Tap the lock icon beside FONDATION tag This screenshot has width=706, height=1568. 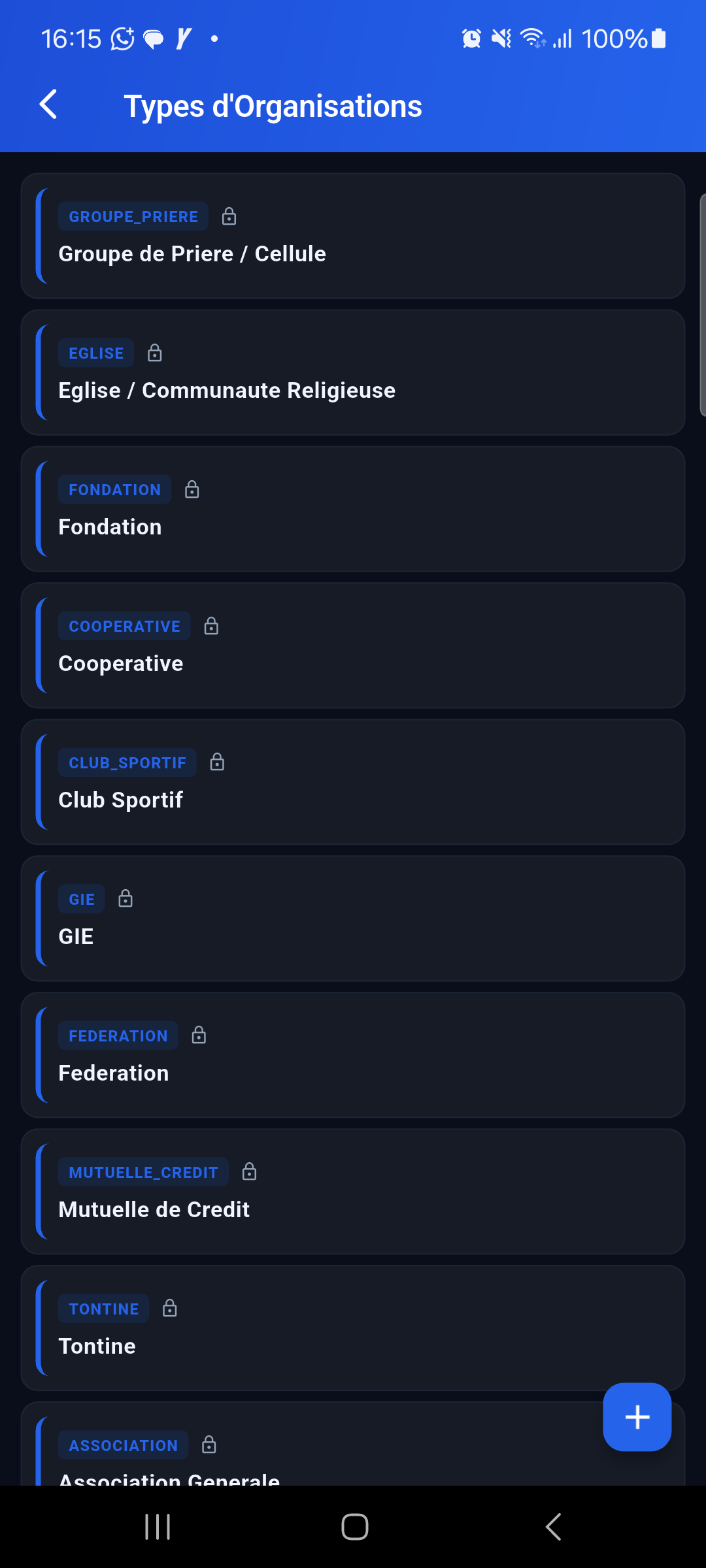point(192,489)
